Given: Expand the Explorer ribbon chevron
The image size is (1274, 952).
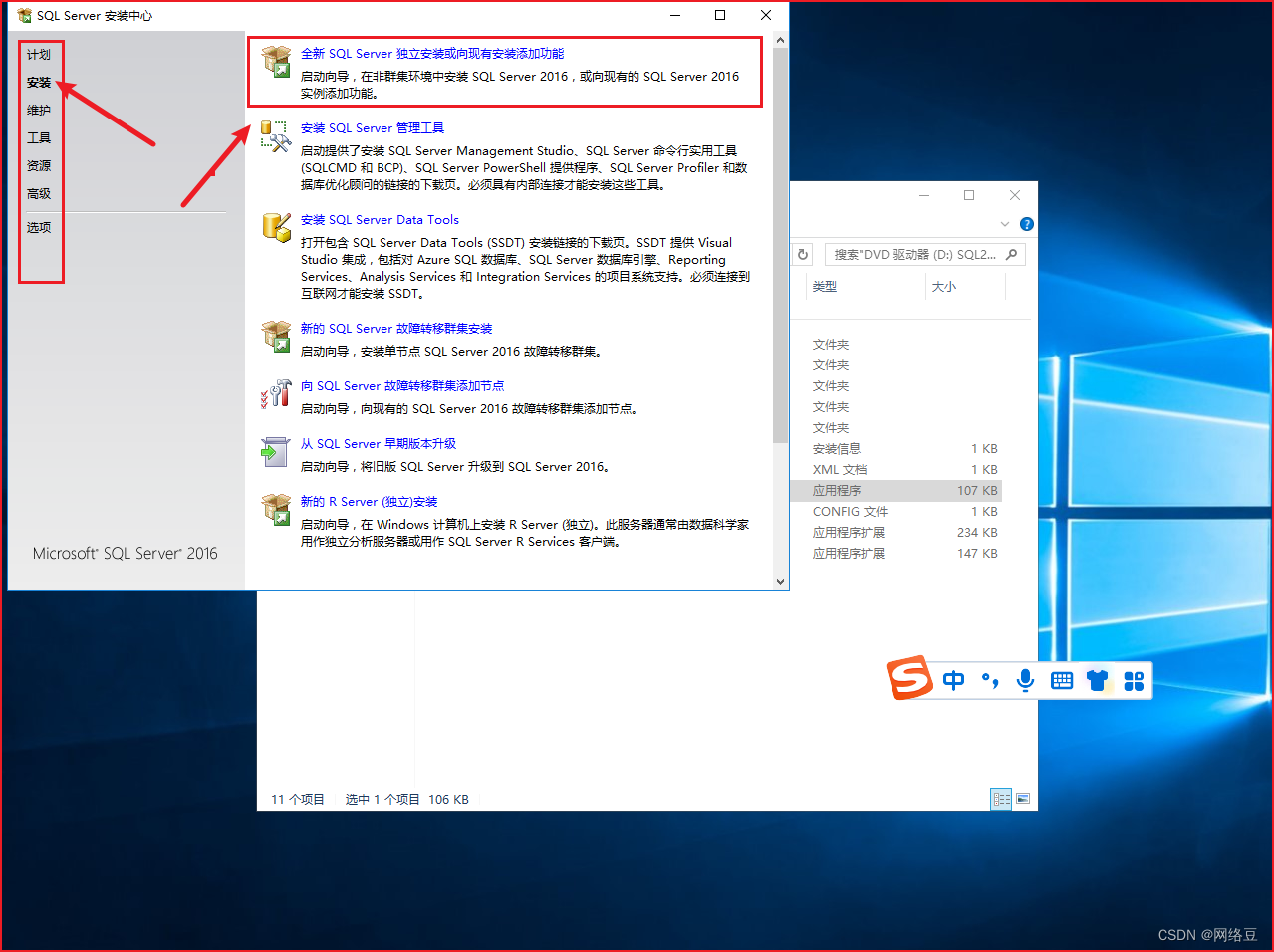Looking at the screenshot, I should coord(1004,224).
